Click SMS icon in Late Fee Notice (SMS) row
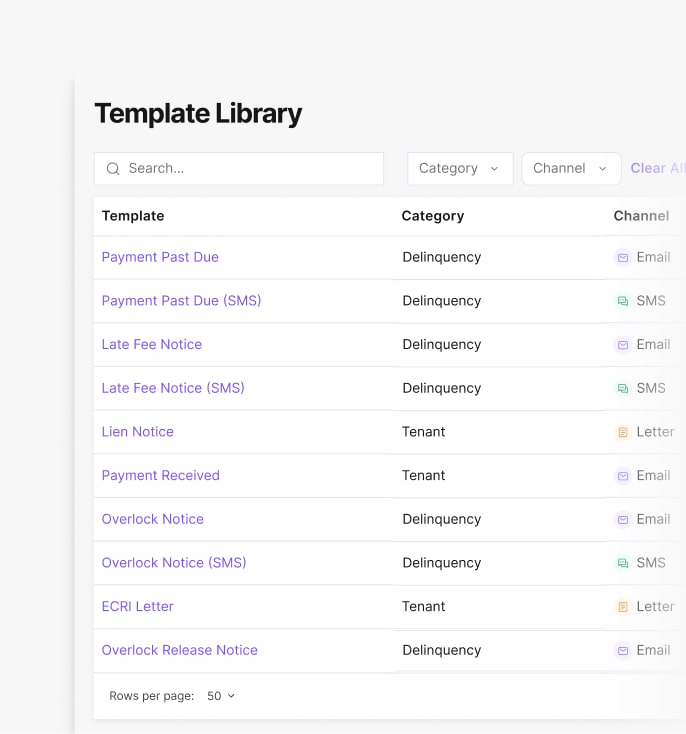The width and height of the screenshot is (686, 734). tap(623, 389)
